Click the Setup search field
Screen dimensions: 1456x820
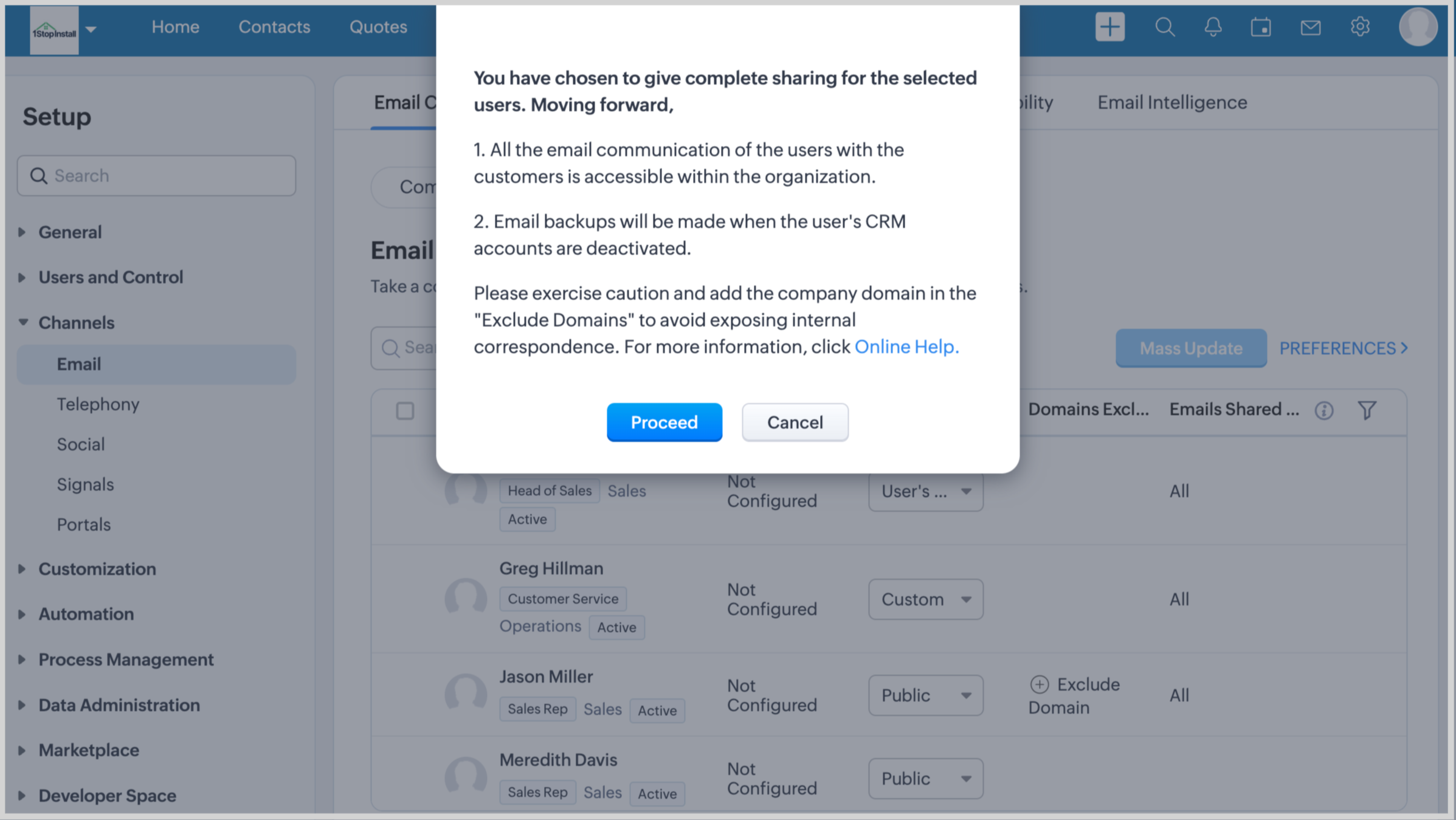point(157,176)
